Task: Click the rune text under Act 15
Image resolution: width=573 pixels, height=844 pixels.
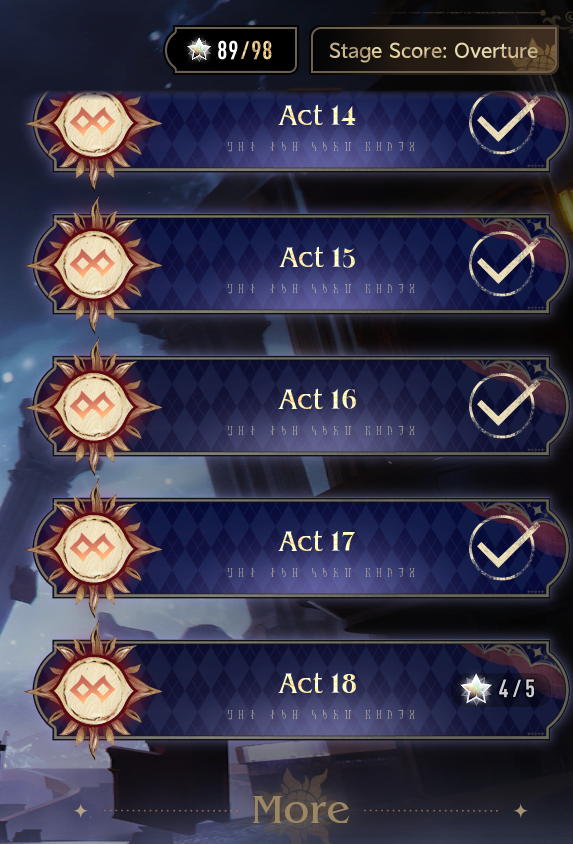Action: pyautogui.click(x=321, y=289)
